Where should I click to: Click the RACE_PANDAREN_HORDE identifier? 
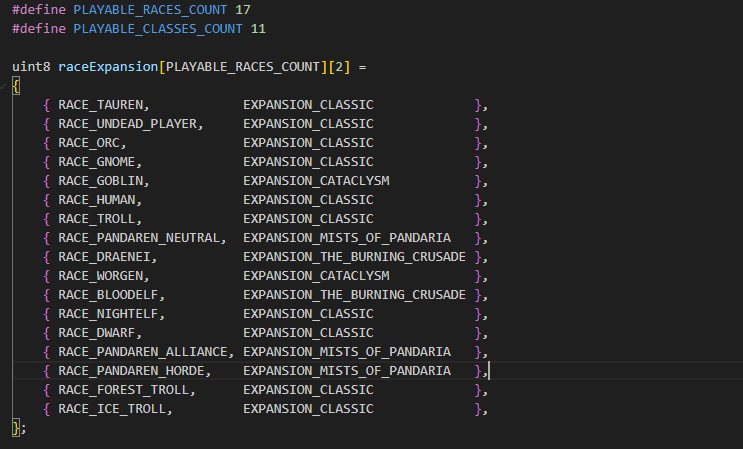[134, 371]
